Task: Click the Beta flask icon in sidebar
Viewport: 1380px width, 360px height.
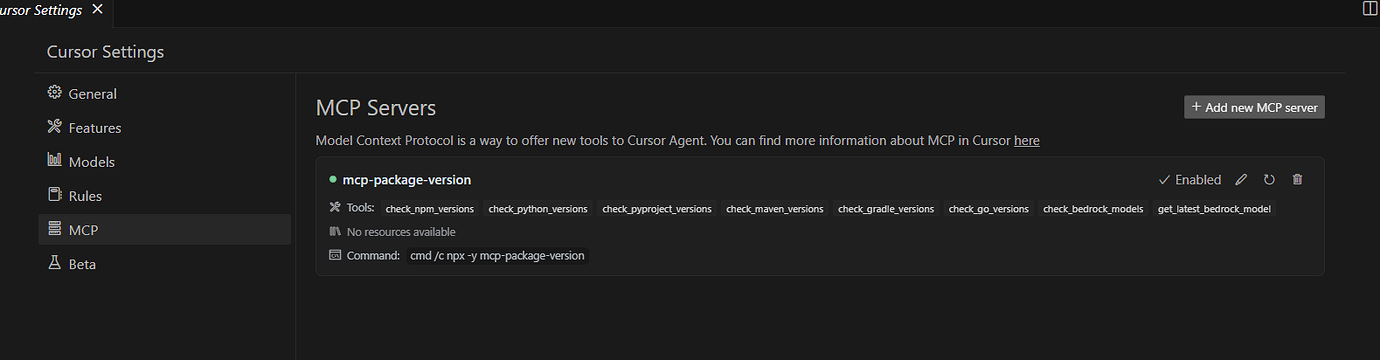Action: click(x=54, y=263)
